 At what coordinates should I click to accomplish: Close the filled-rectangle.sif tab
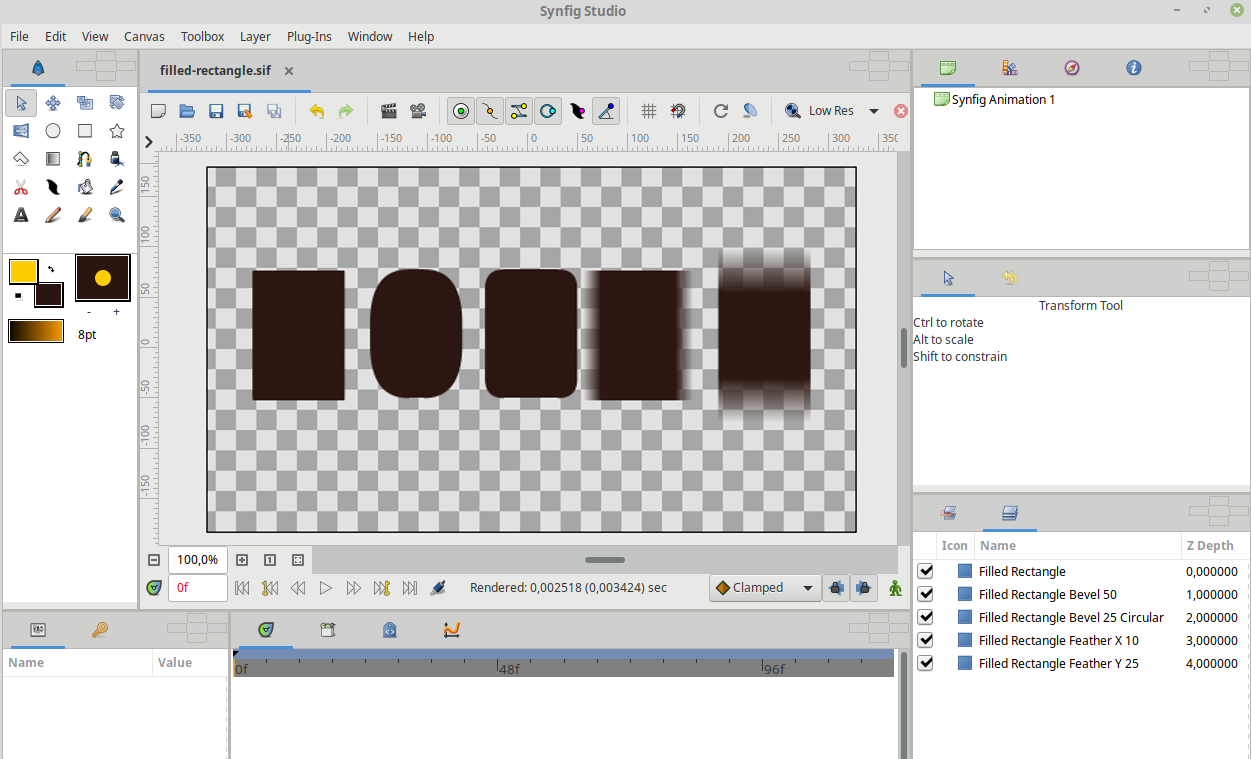[289, 71]
